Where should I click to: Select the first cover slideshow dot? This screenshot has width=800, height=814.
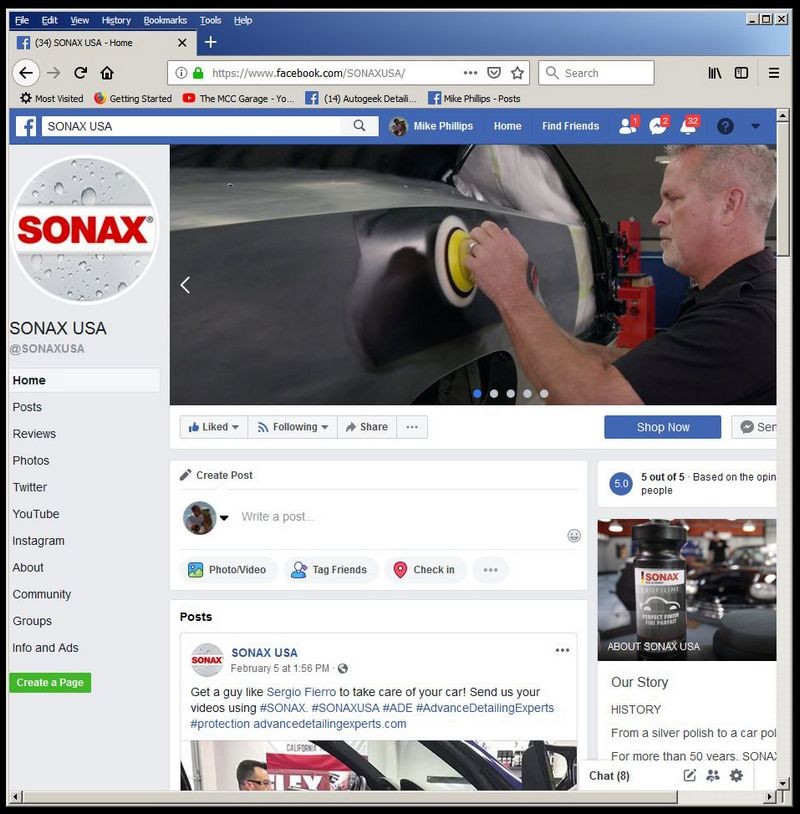(477, 394)
